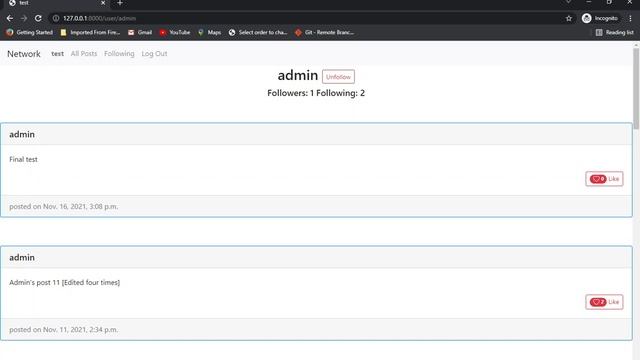Open the YouTube bookmark

175,32
